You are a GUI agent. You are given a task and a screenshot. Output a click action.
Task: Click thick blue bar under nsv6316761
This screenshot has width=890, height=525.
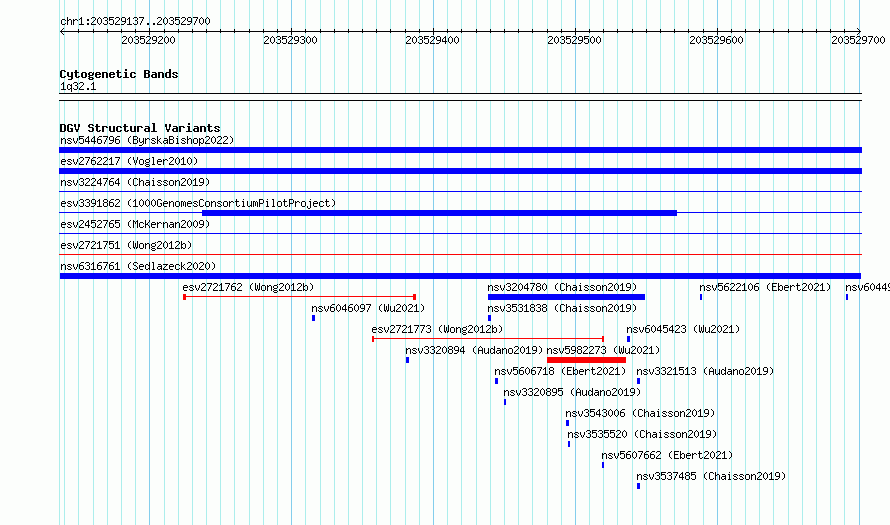[x=460, y=276]
